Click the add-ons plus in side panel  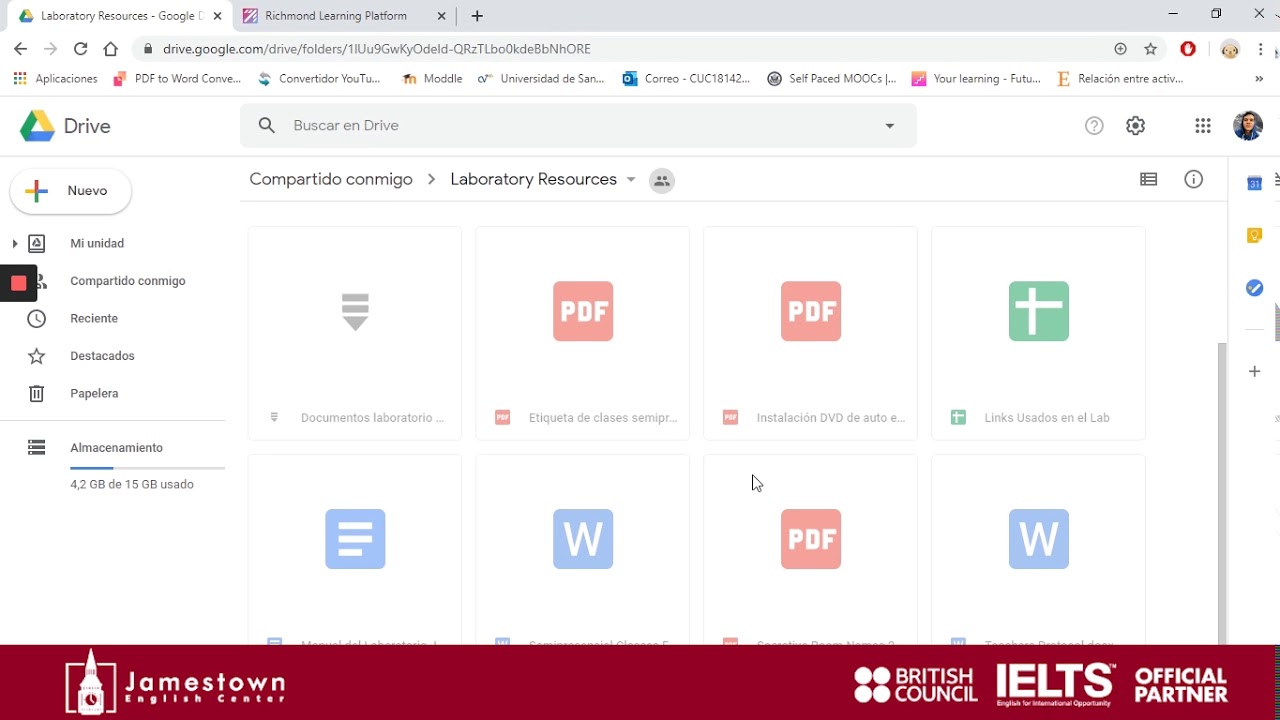coord(1254,372)
